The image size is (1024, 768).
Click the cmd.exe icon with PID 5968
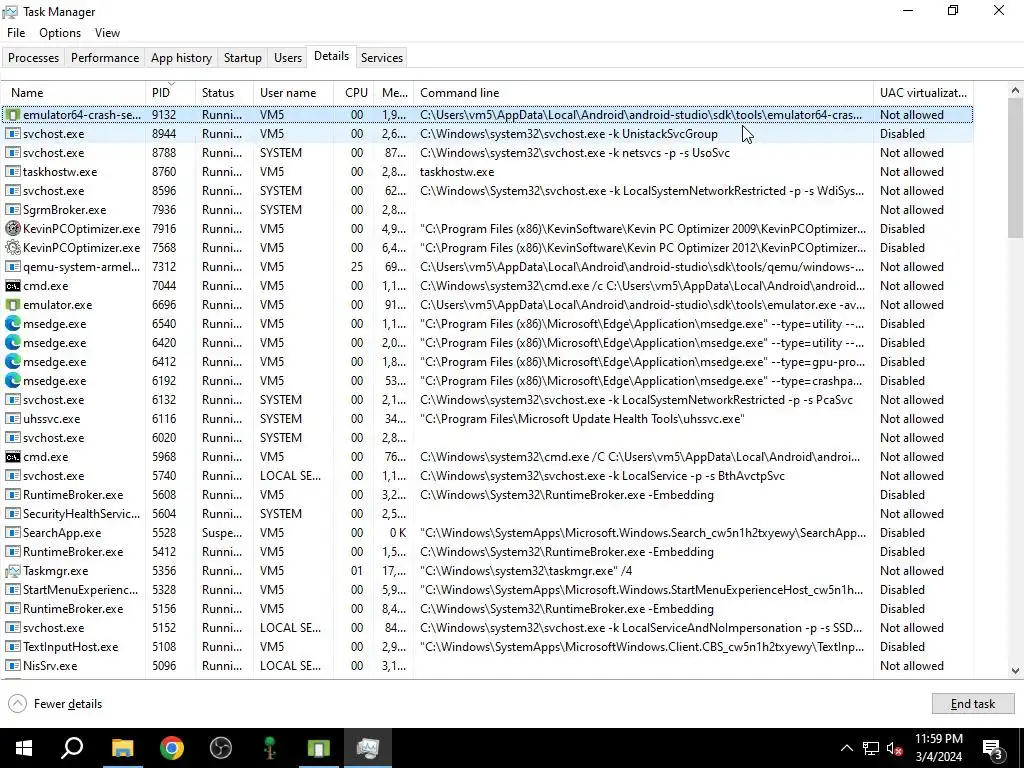[x=12, y=457]
